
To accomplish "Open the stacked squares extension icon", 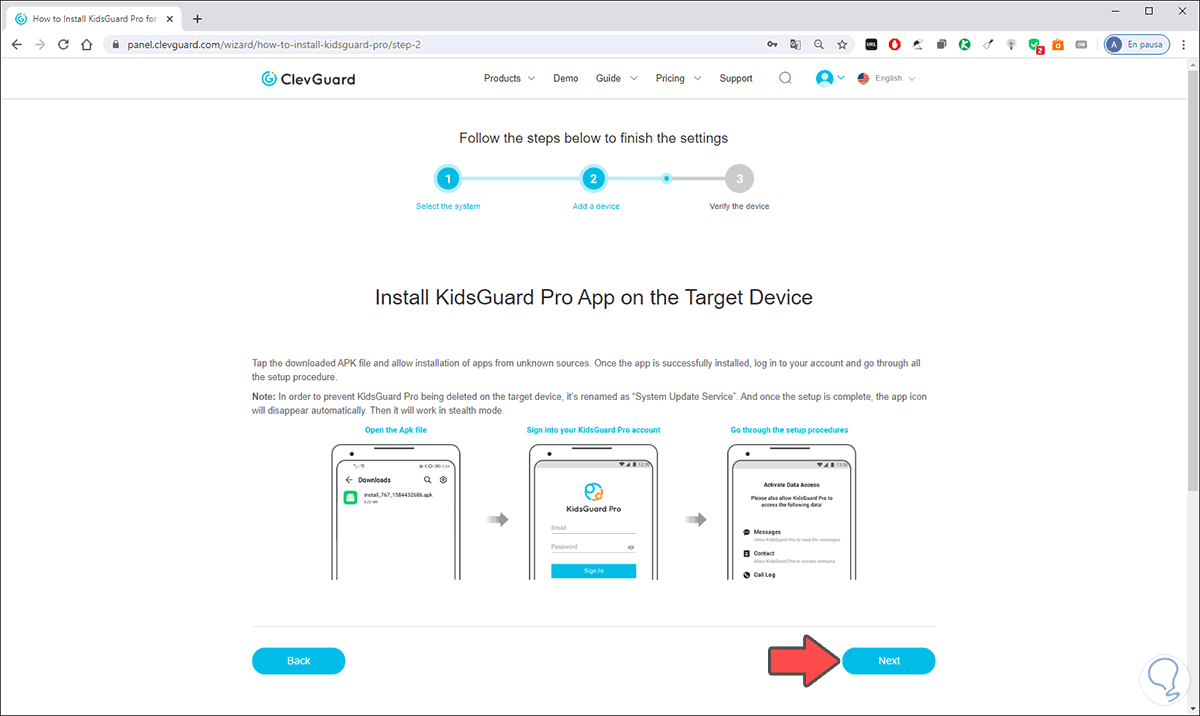I will (x=942, y=44).
